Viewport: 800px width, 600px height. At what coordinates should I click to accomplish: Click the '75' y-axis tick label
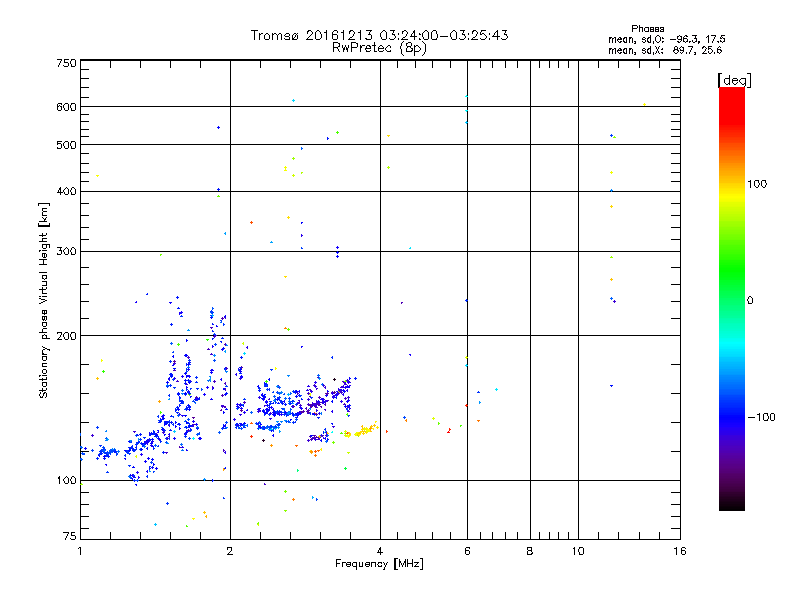[70, 536]
